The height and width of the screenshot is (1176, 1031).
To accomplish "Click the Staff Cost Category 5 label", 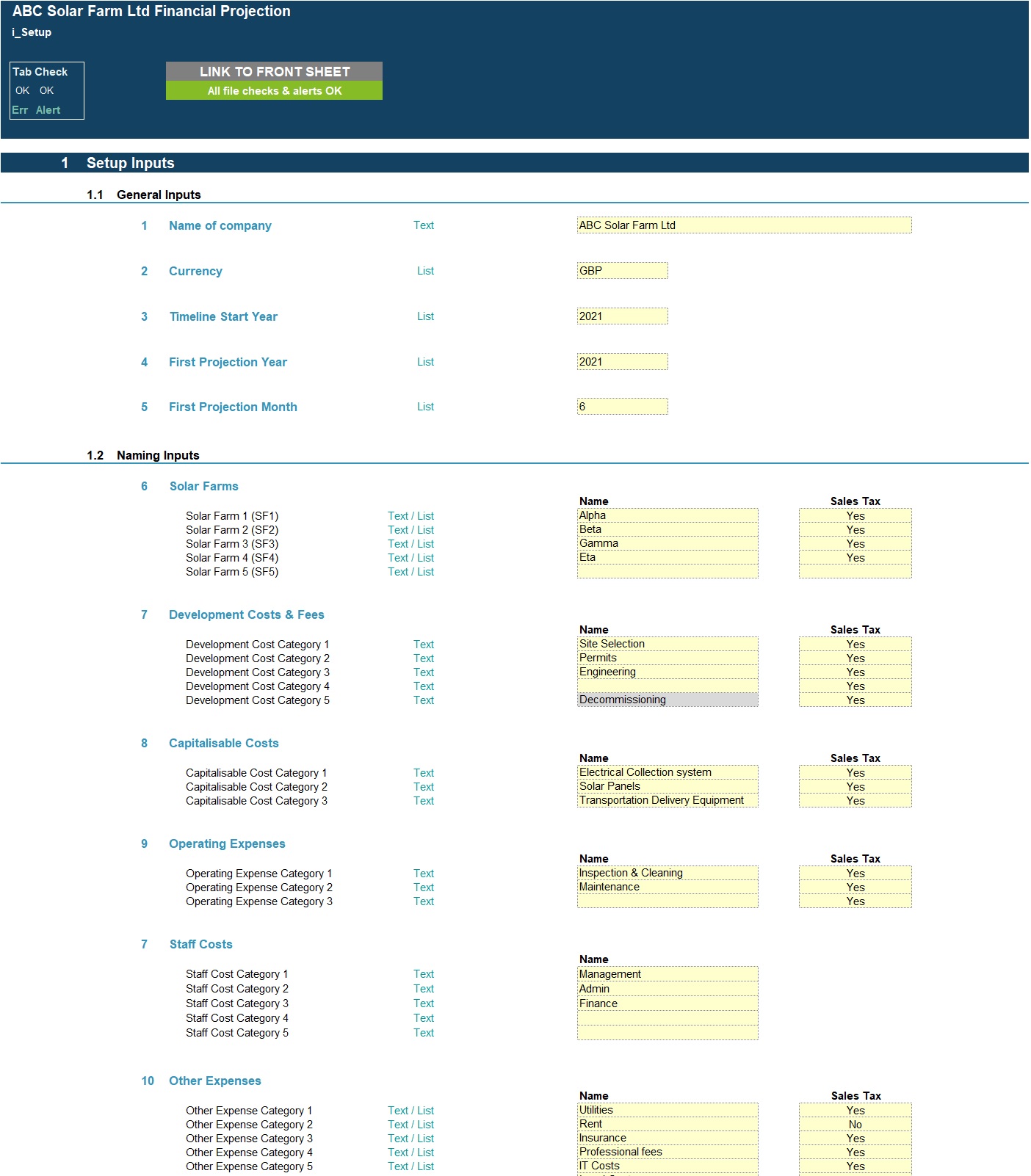I will (237, 1033).
